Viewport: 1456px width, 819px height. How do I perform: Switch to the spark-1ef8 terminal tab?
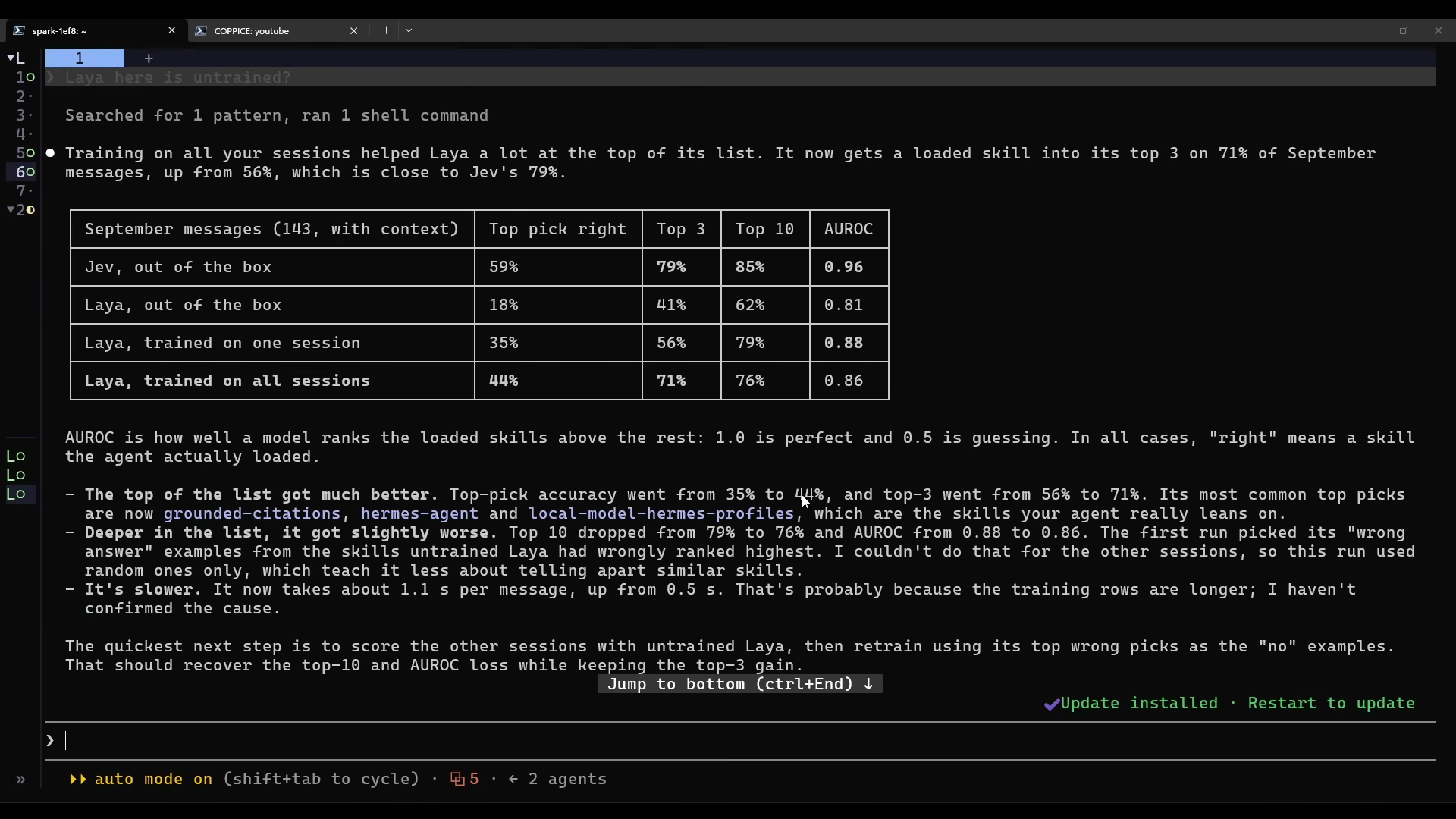tap(95, 30)
